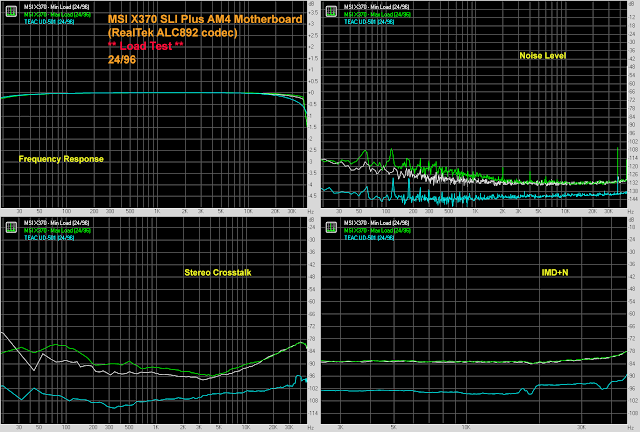Screen dimensions: 640x432
Task: Click the 'Frequency Response' yellow label
Action: tap(61, 159)
